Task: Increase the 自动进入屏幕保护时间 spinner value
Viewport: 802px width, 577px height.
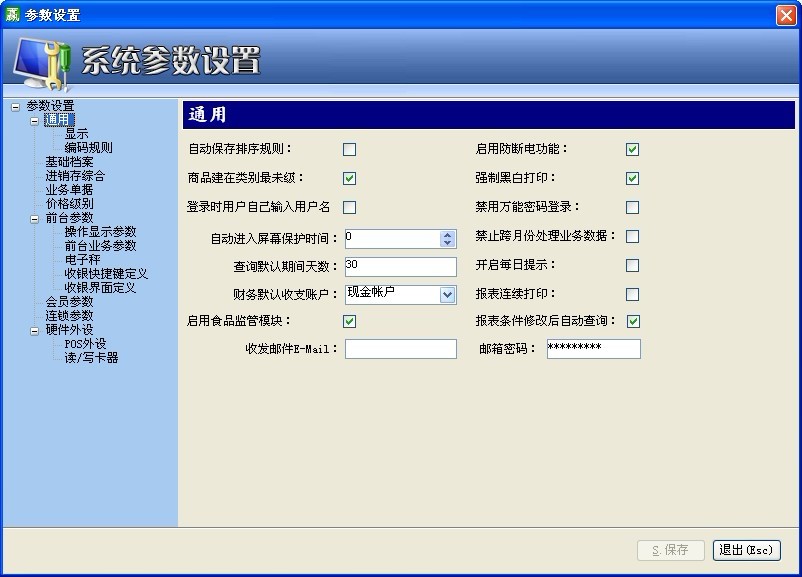Action: (x=447, y=234)
